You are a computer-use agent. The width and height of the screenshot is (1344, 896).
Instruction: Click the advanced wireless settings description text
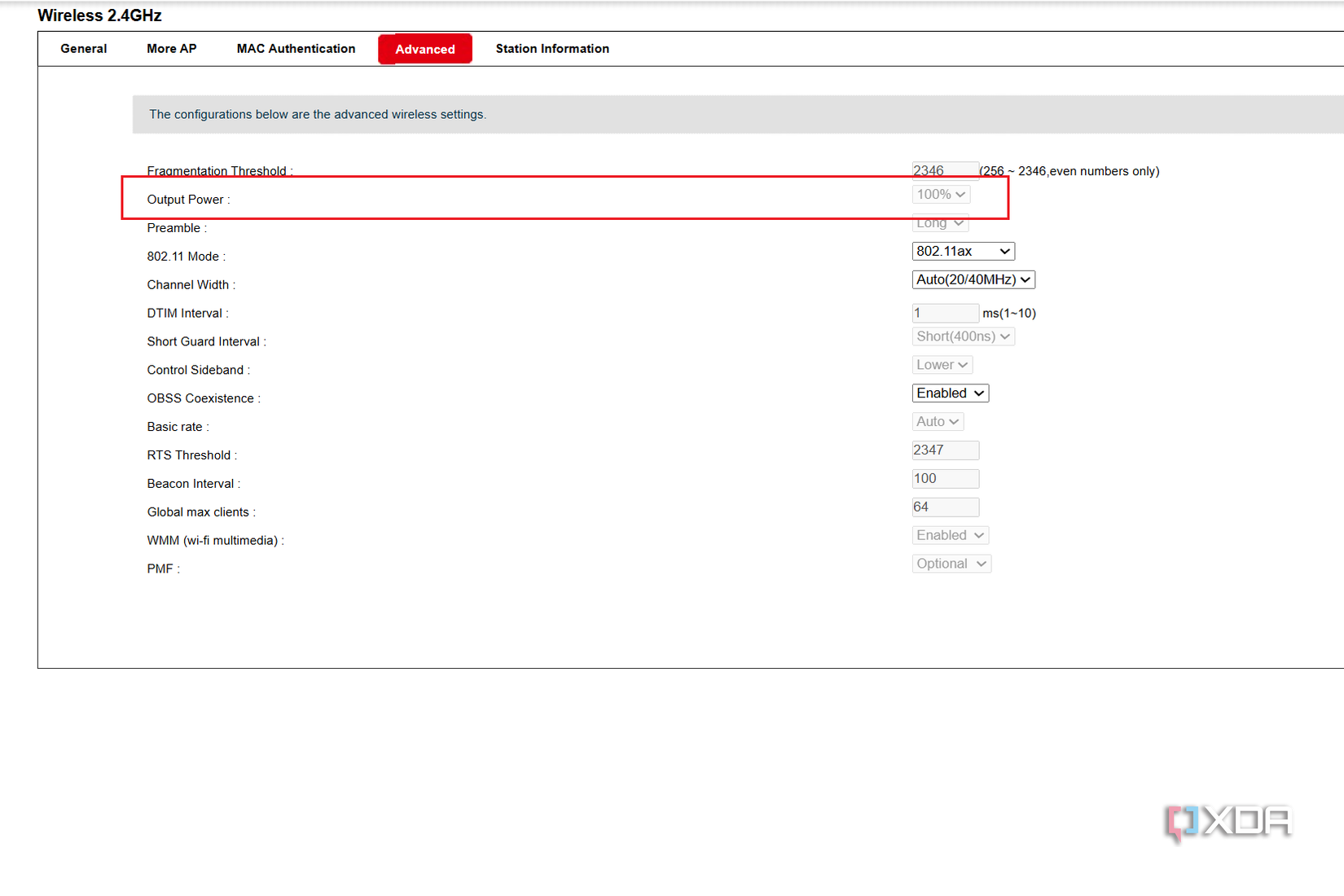pos(318,114)
